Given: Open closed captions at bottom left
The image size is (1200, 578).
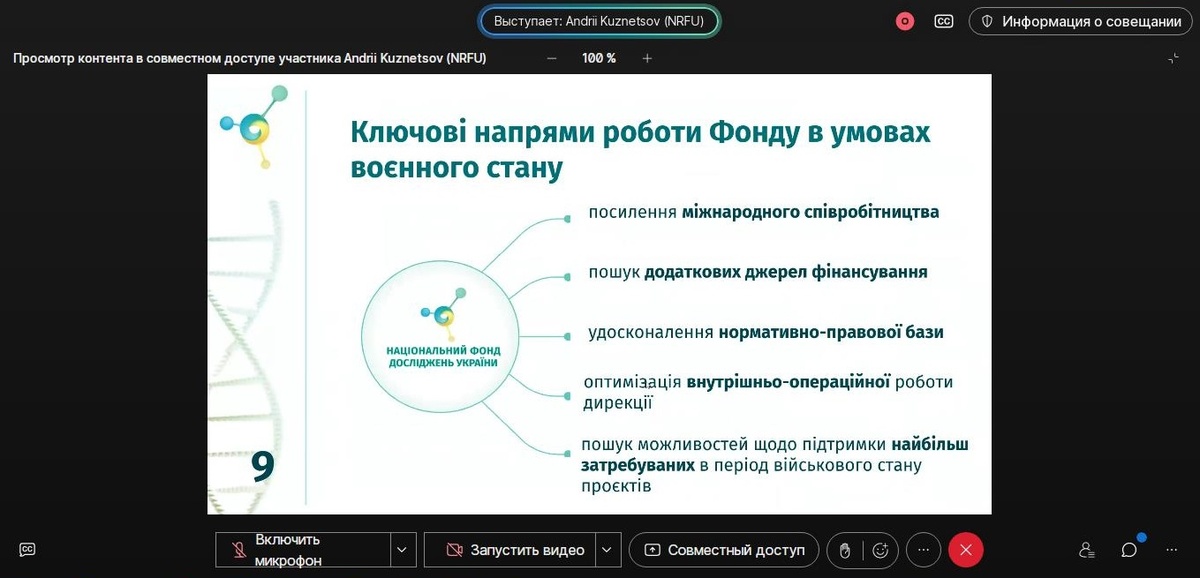Looking at the screenshot, I should click(x=28, y=549).
